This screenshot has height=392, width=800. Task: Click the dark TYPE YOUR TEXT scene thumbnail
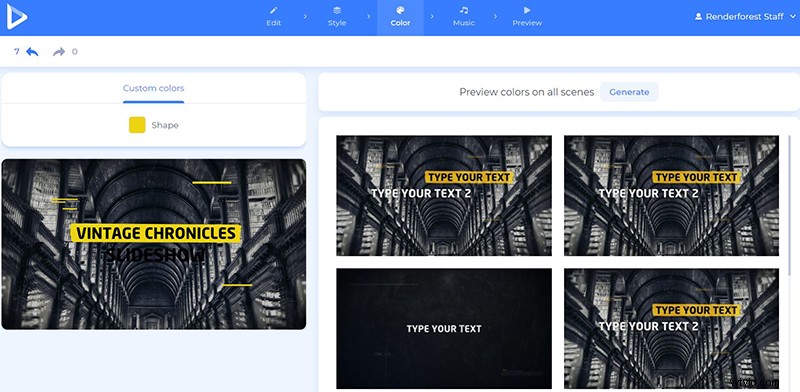point(444,329)
